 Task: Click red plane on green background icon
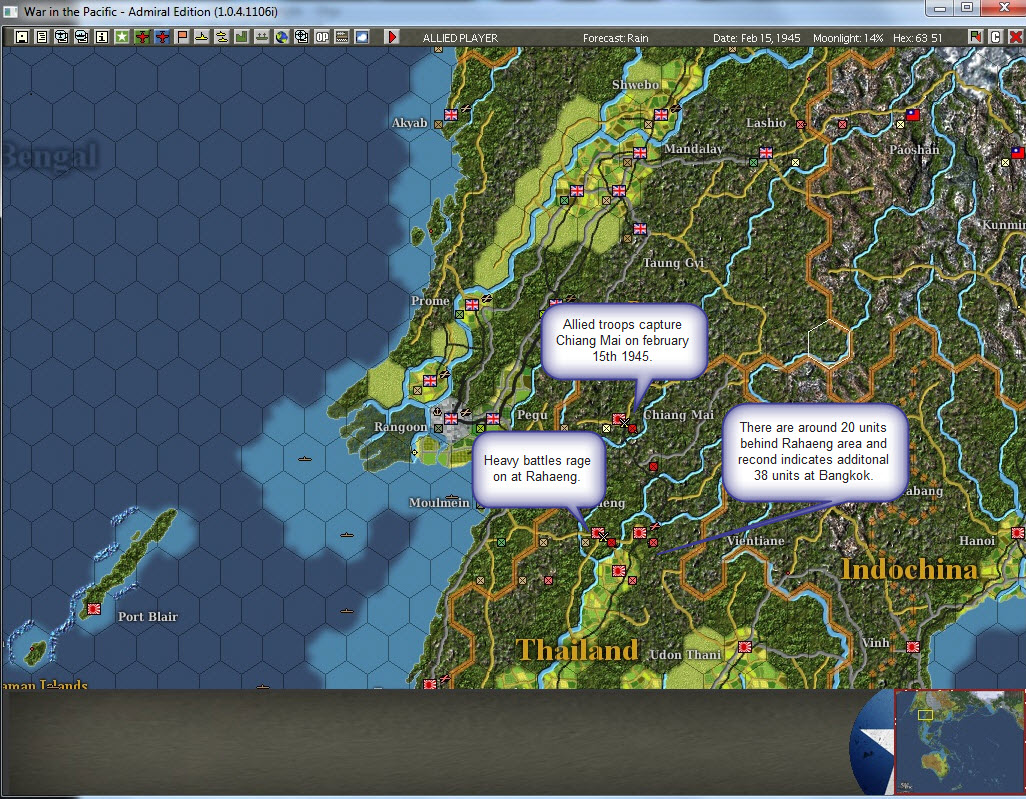[x=142, y=37]
